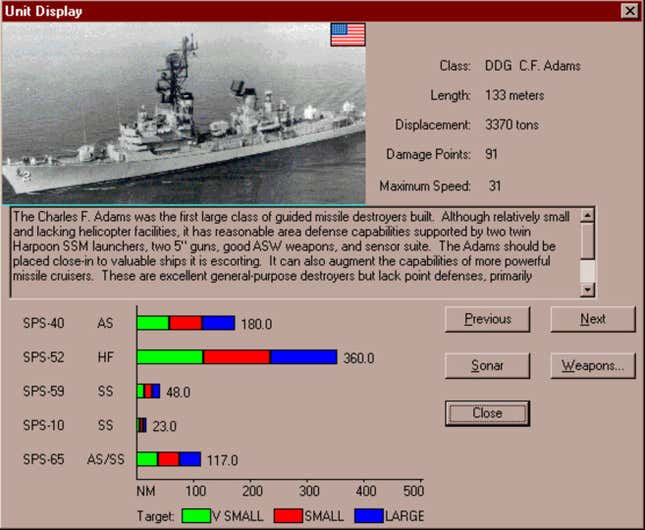The width and height of the screenshot is (645, 530).
Task: Click the displacement value 3370 tons
Action: click(x=512, y=125)
